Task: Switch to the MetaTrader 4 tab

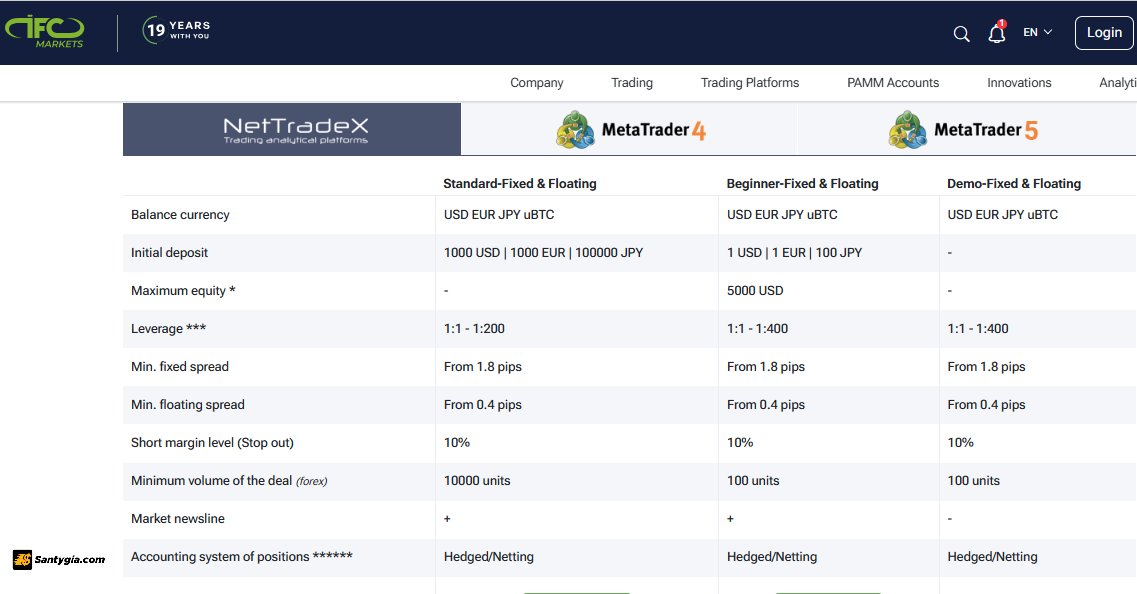Action: point(629,129)
